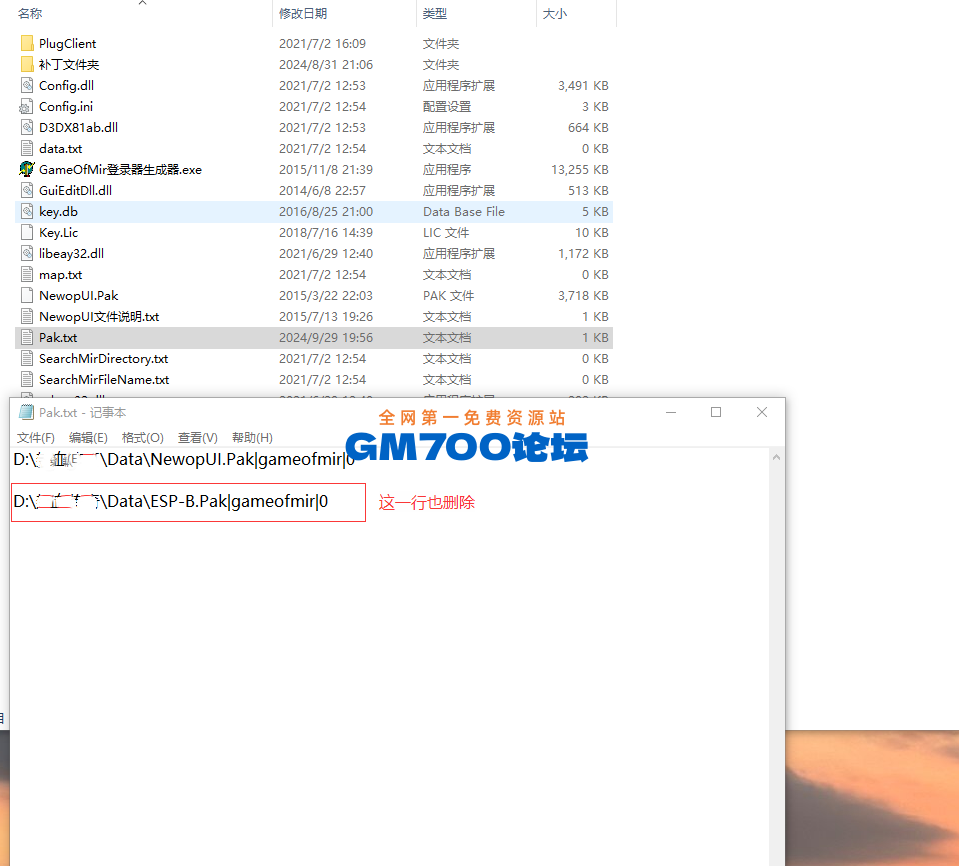
Task: Click the GameOfMir登录器生成器.exe application icon
Action: 27,170
